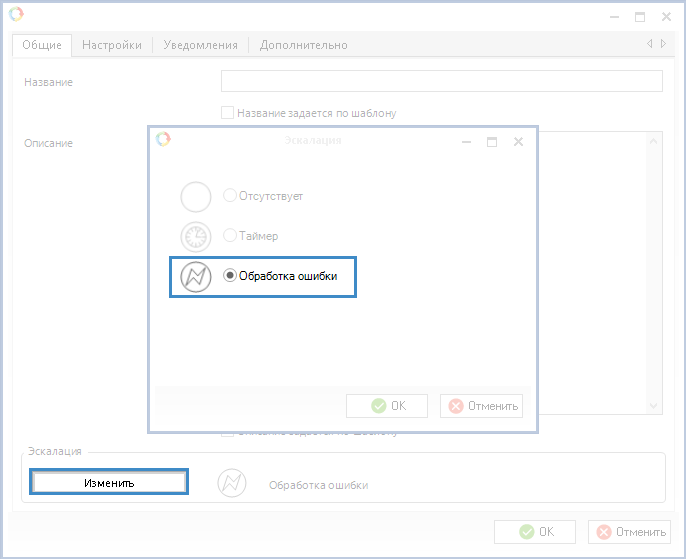Viewport: 686px width, 559px height.
Task: Switch to the Настройки tab
Action: click(x=111, y=45)
